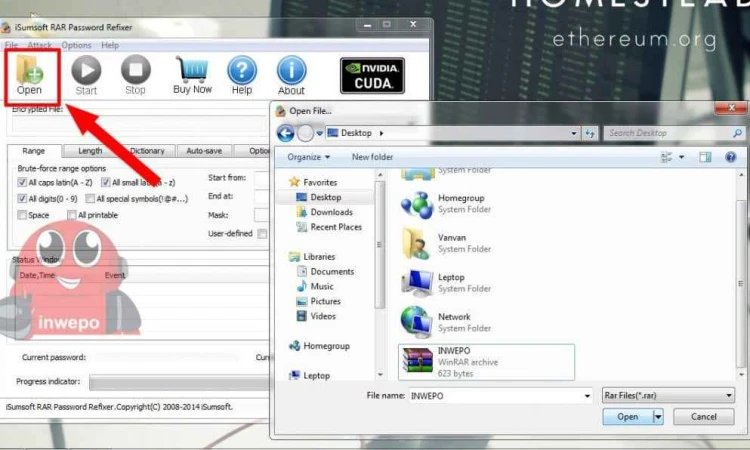Open the dialog help icon
This screenshot has width=750, height=450.
tap(730, 157)
